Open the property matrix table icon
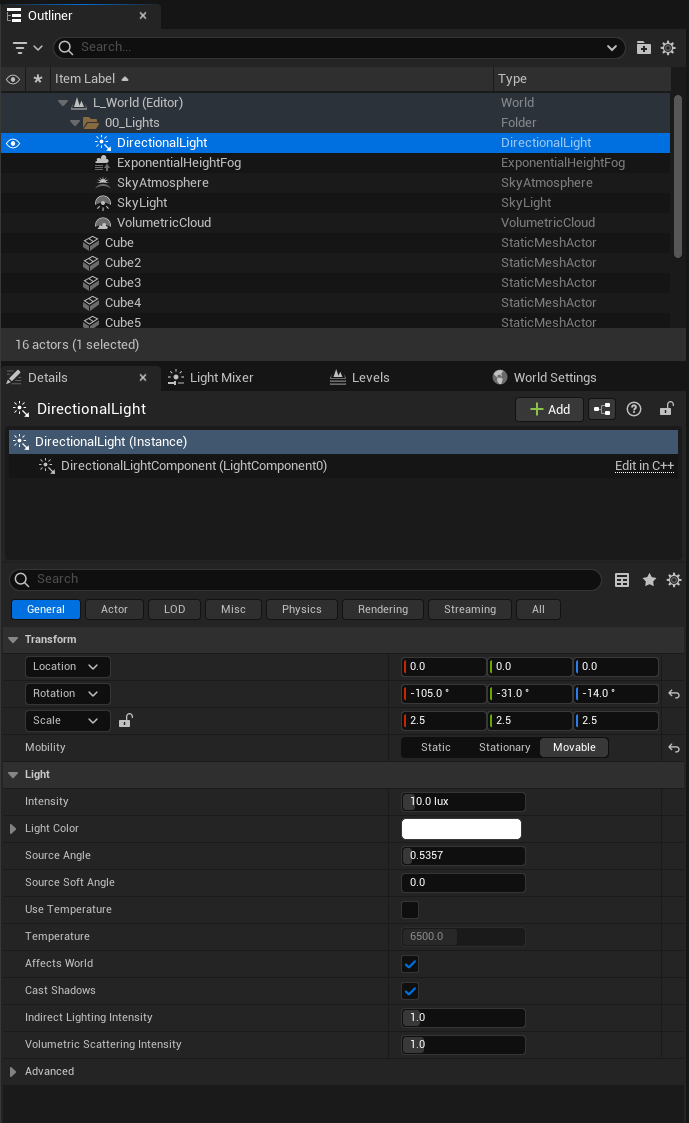 point(622,580)
